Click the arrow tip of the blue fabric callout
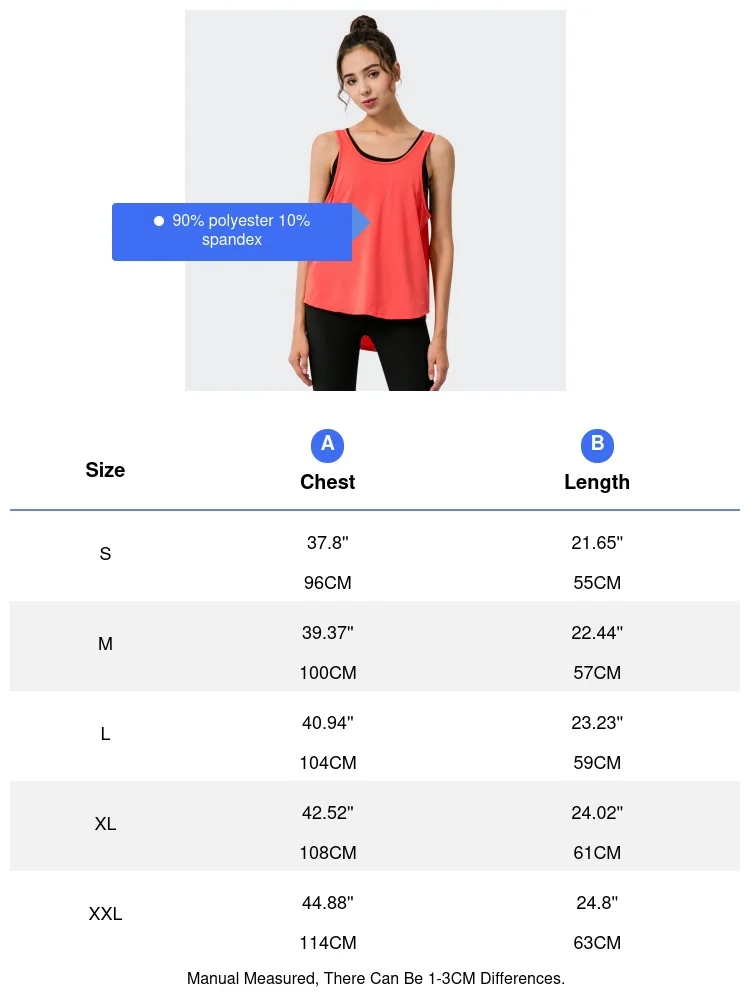The height and width of the screenshot is (1000, 750). coord(366,222)
